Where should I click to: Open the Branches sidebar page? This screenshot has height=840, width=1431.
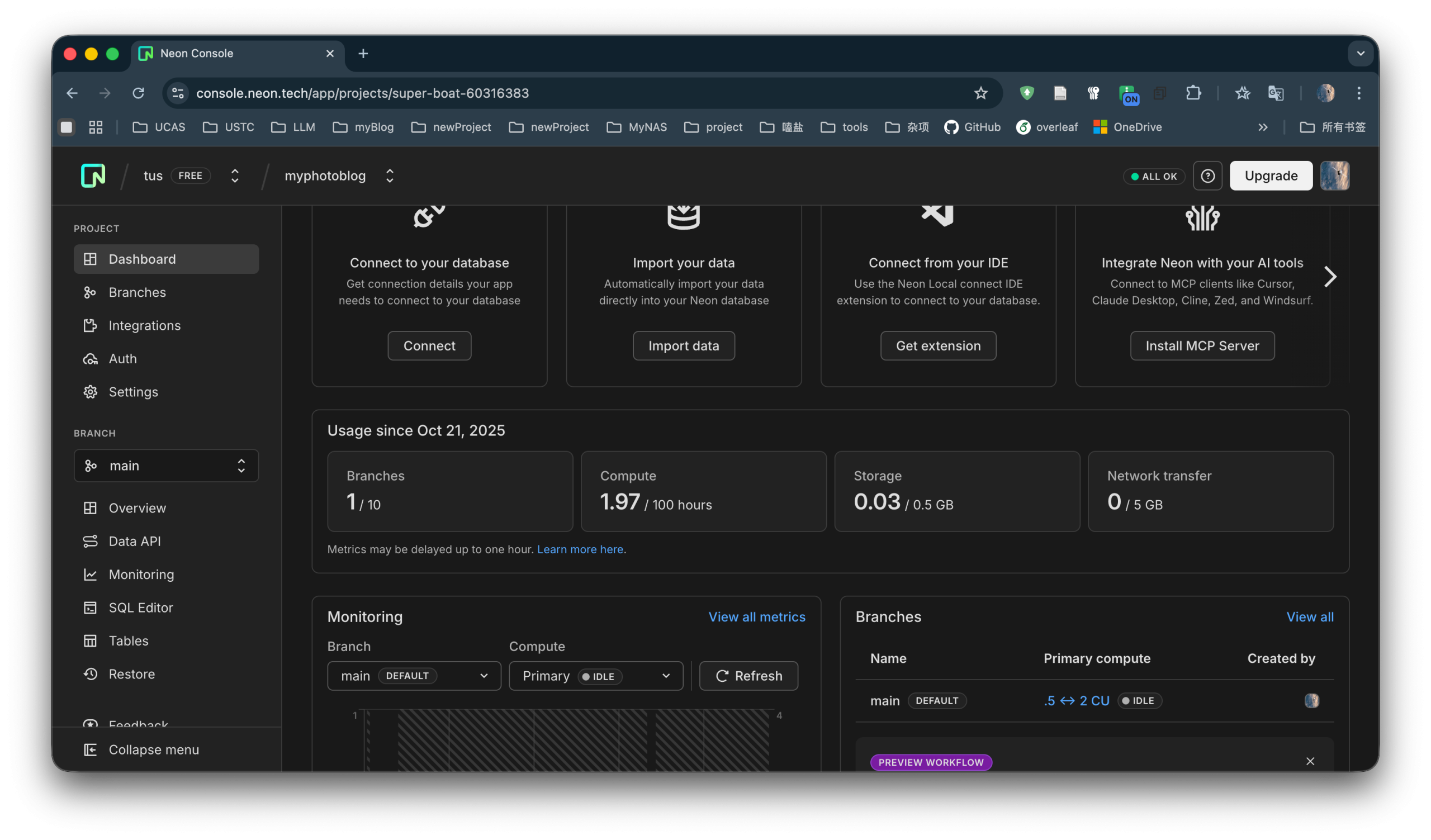(137, 292)
